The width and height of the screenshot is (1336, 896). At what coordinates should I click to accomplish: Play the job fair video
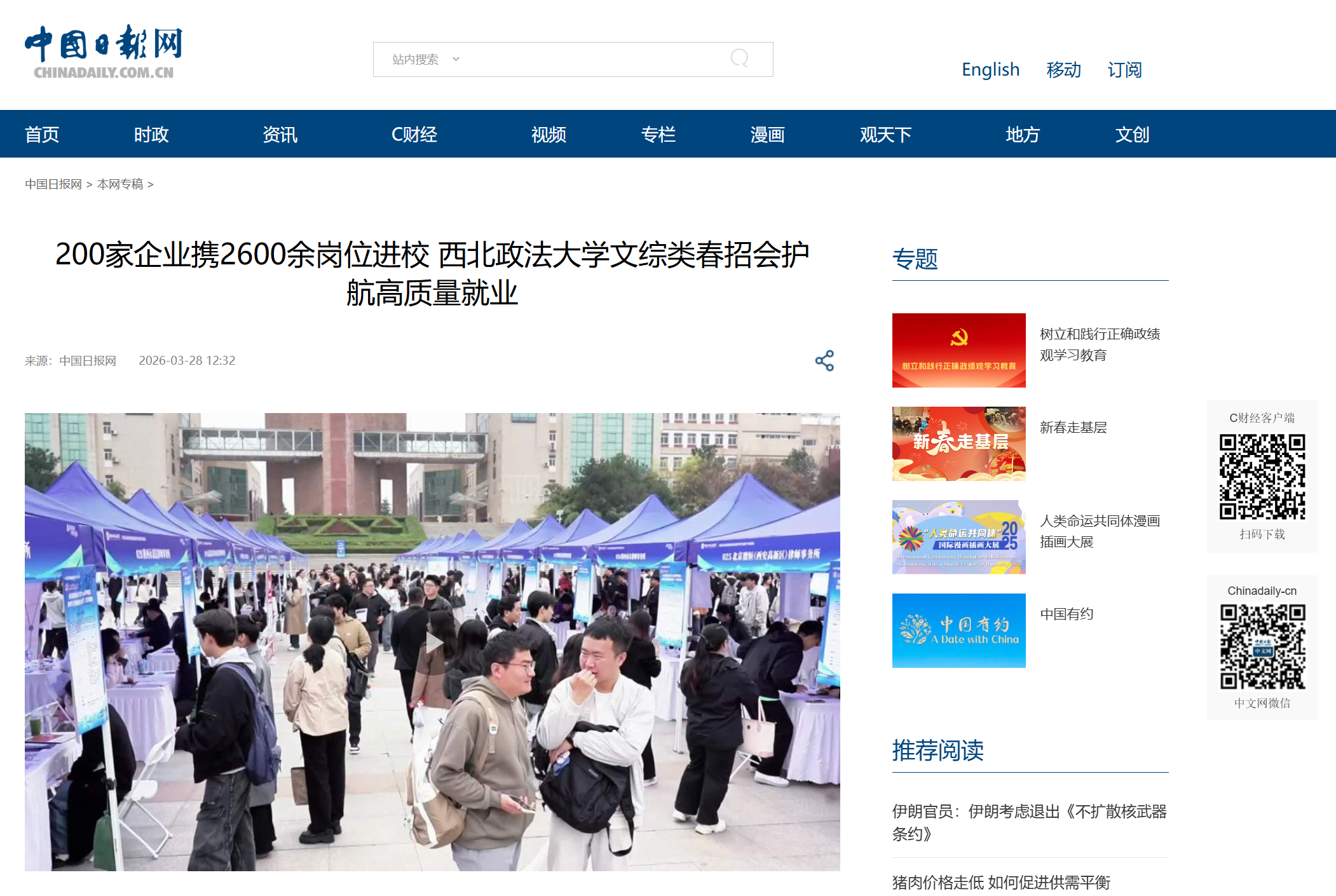coord(433,642)
